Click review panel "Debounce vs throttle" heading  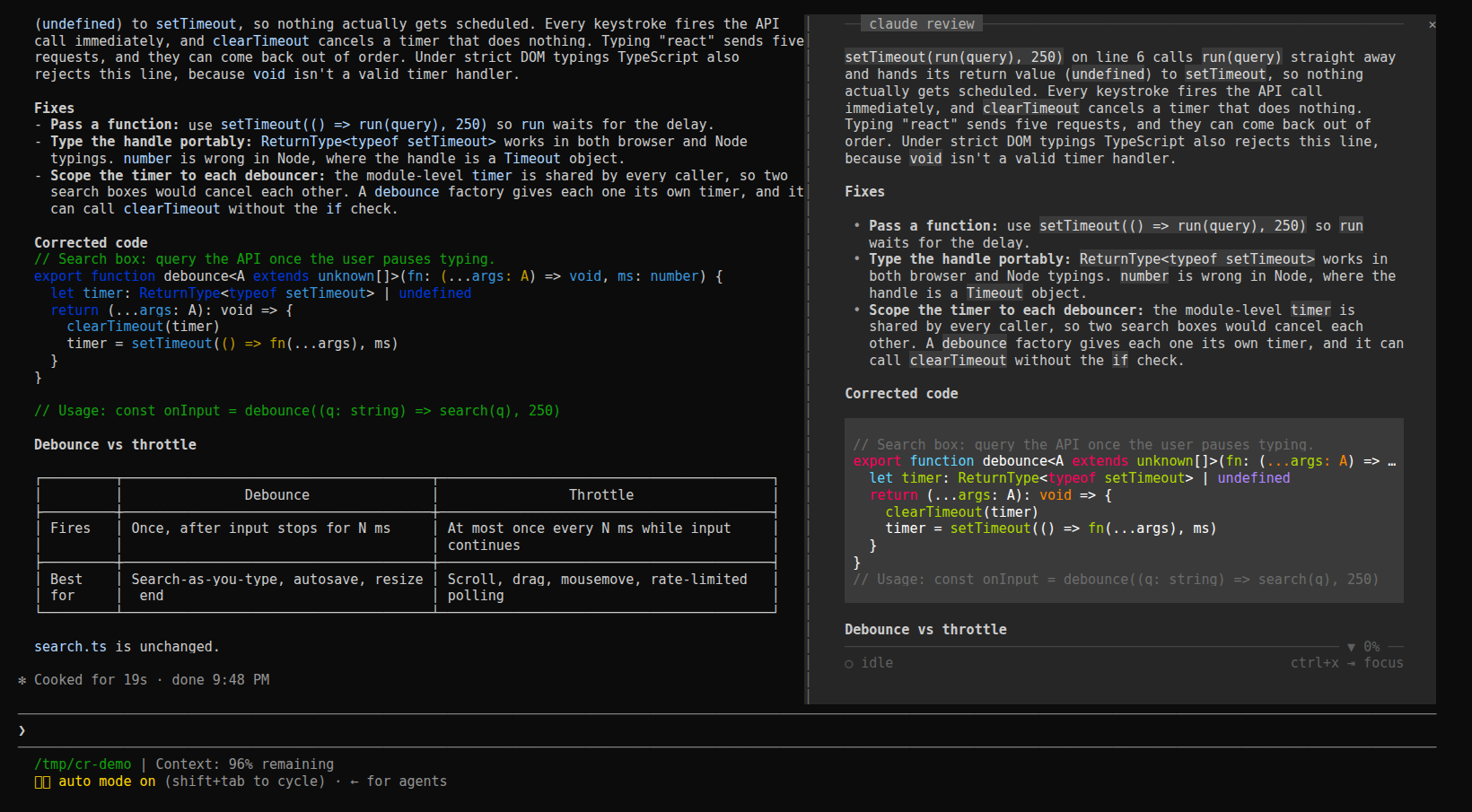point(925,630)
